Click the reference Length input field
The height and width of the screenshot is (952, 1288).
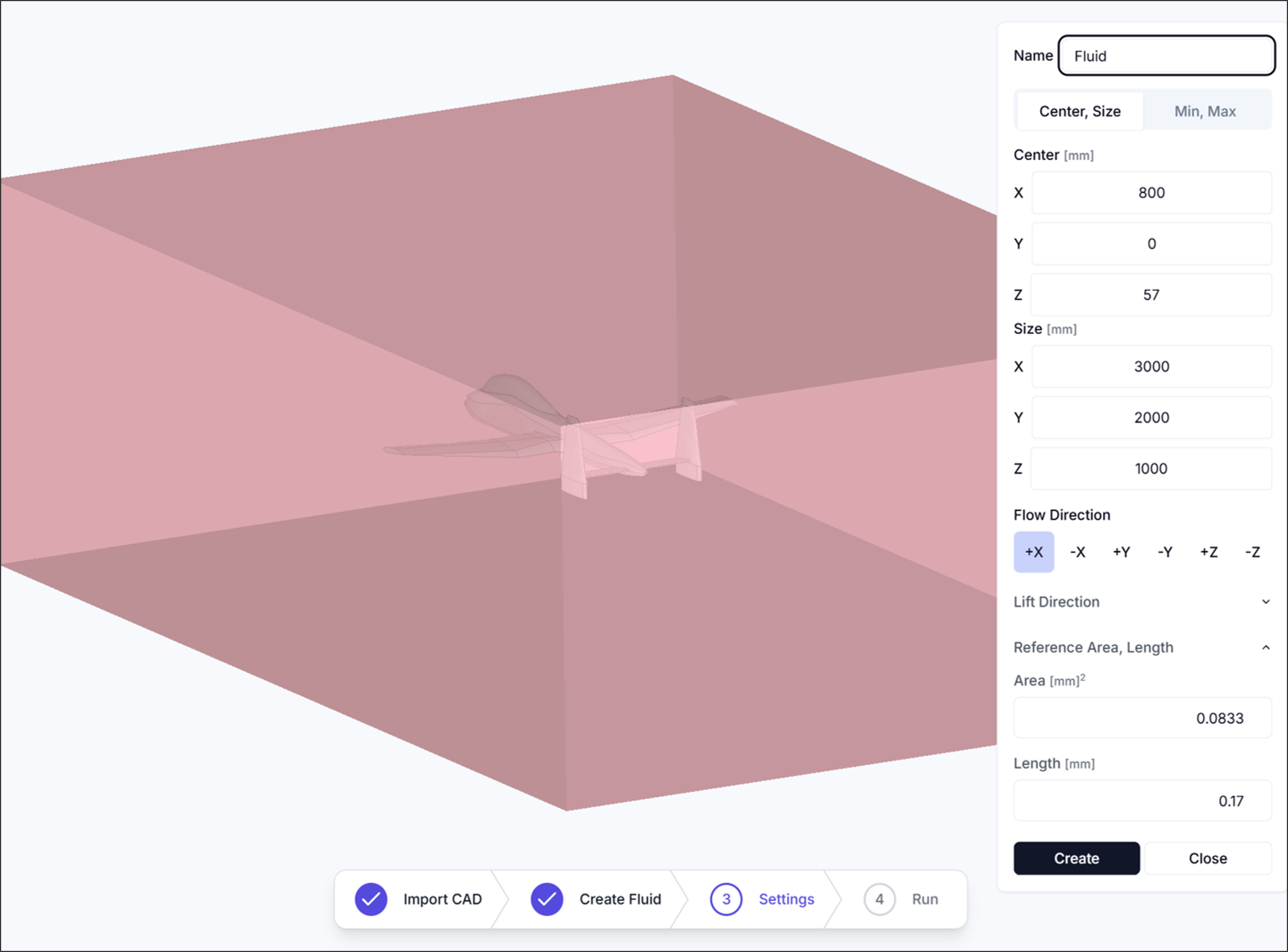point(1142,801)
